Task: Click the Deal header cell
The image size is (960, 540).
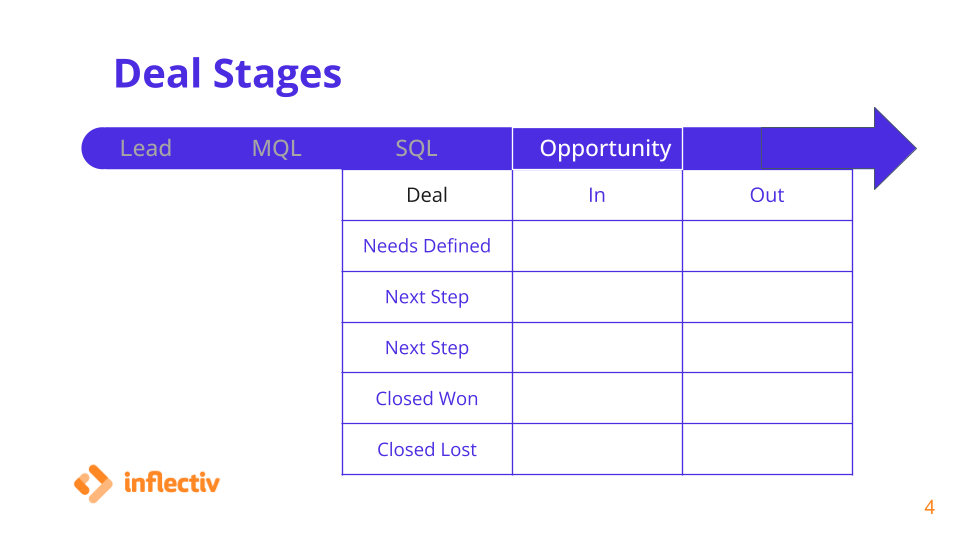Action: tap(427, 195)
